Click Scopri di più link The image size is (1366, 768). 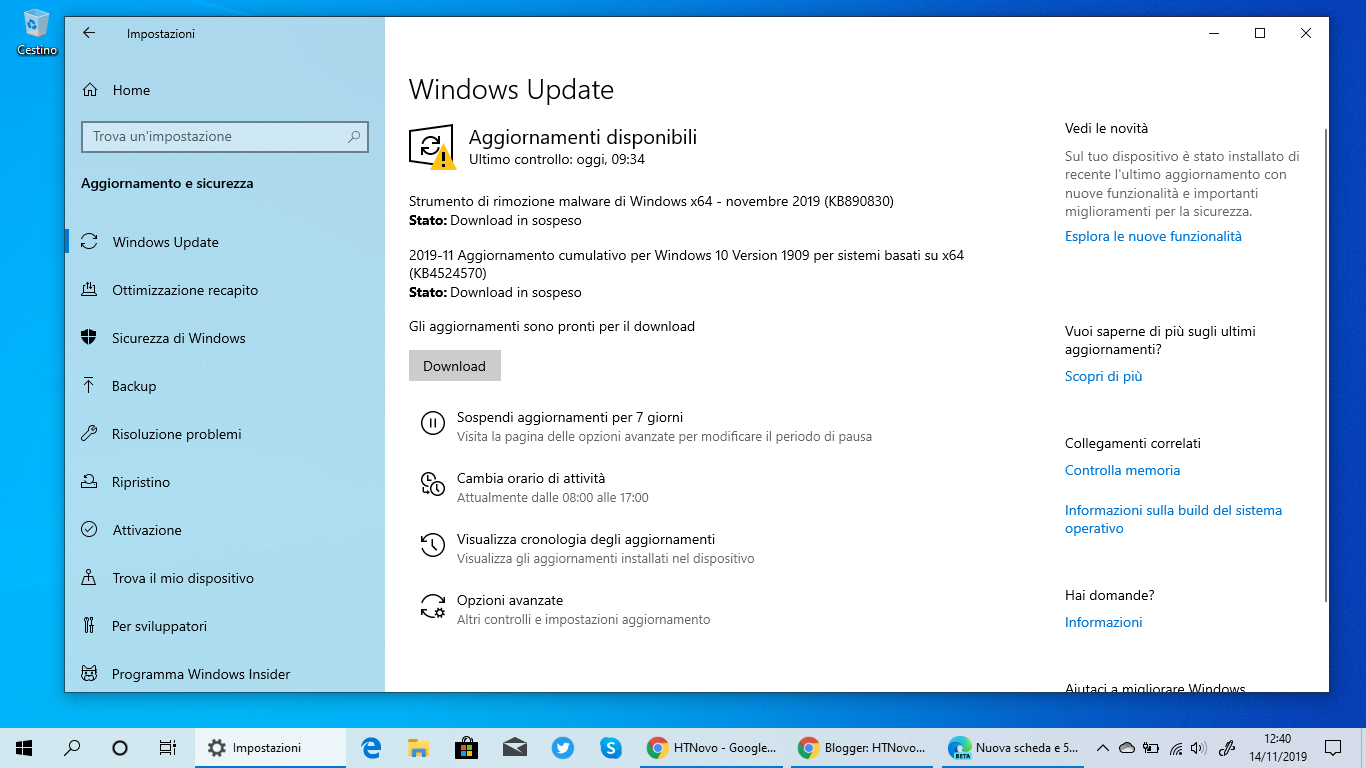1103,377
